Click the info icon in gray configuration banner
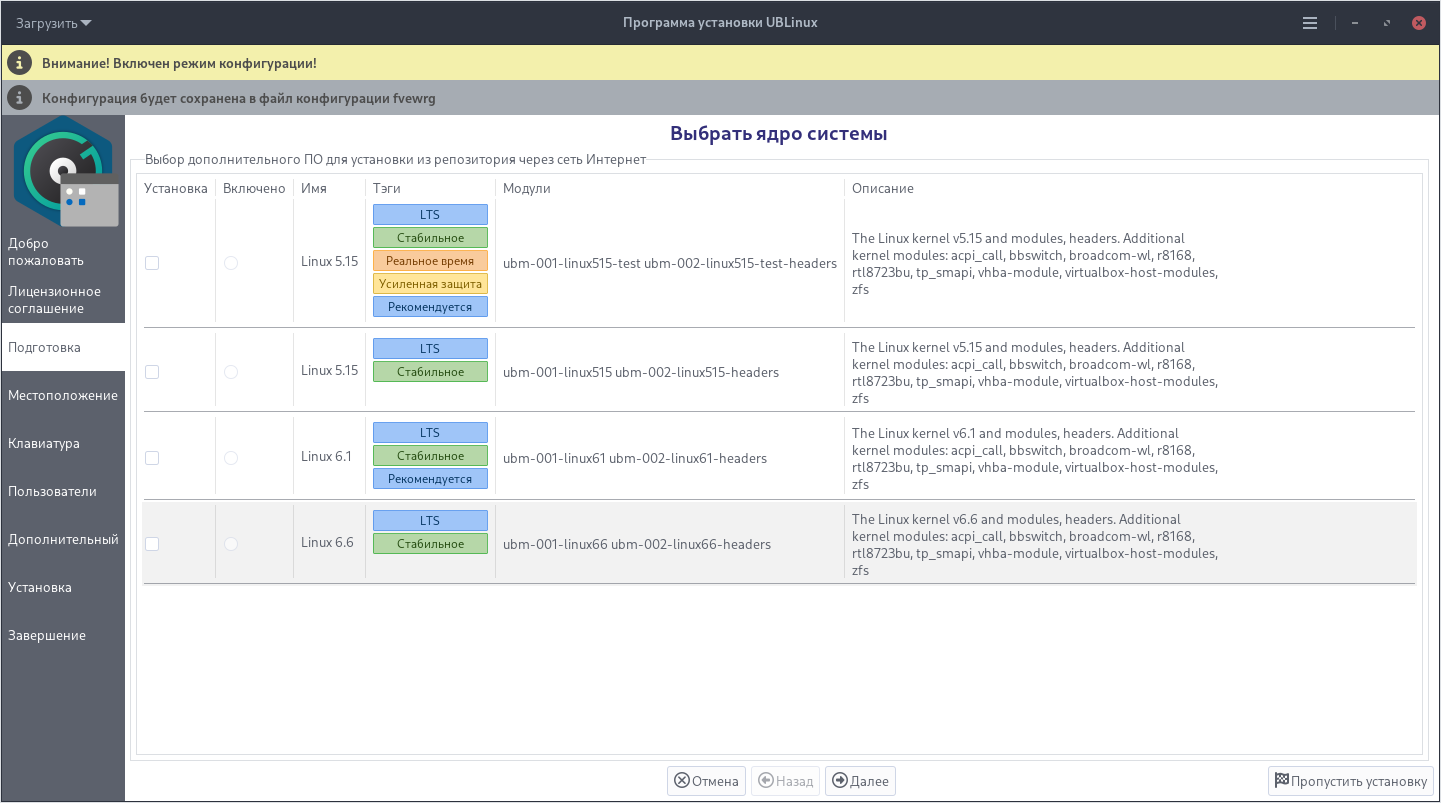This screenshot has width=1441, height=803. tap(20, 98)
